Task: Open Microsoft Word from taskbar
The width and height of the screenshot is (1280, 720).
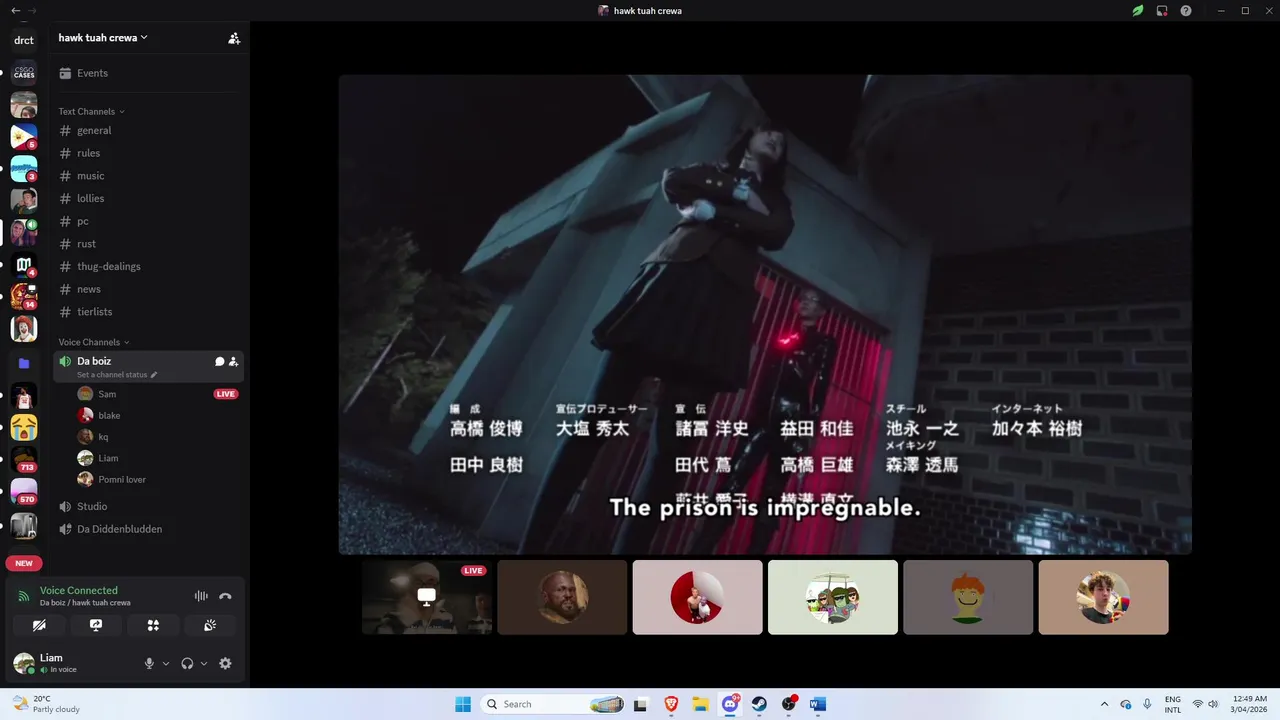Action: tap(818, 704)
